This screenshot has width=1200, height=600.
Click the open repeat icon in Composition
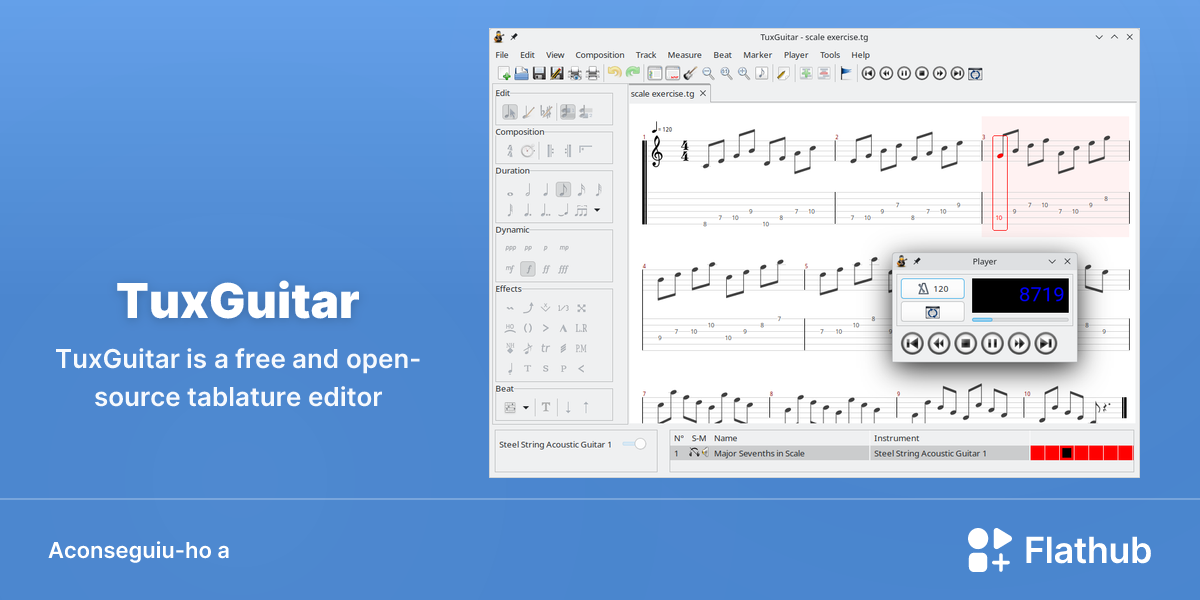[x=549, y=151]
